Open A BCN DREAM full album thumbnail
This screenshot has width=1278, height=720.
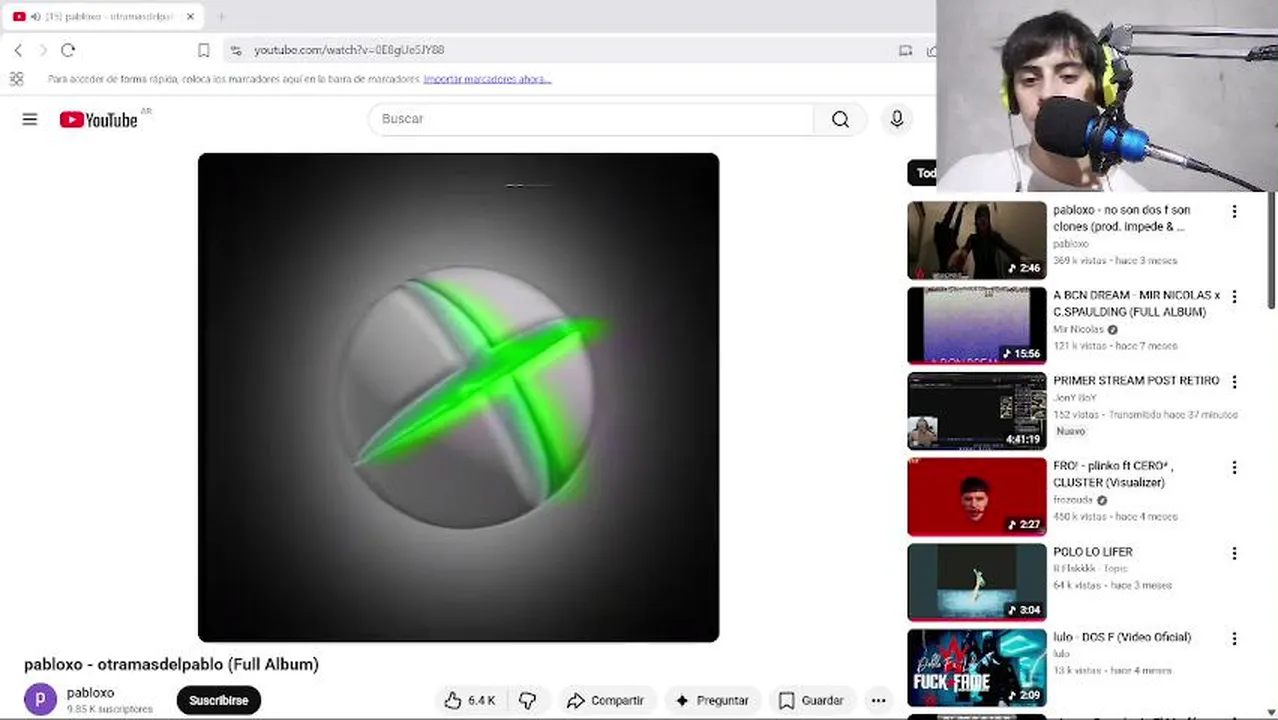click(x=976, y=326)
